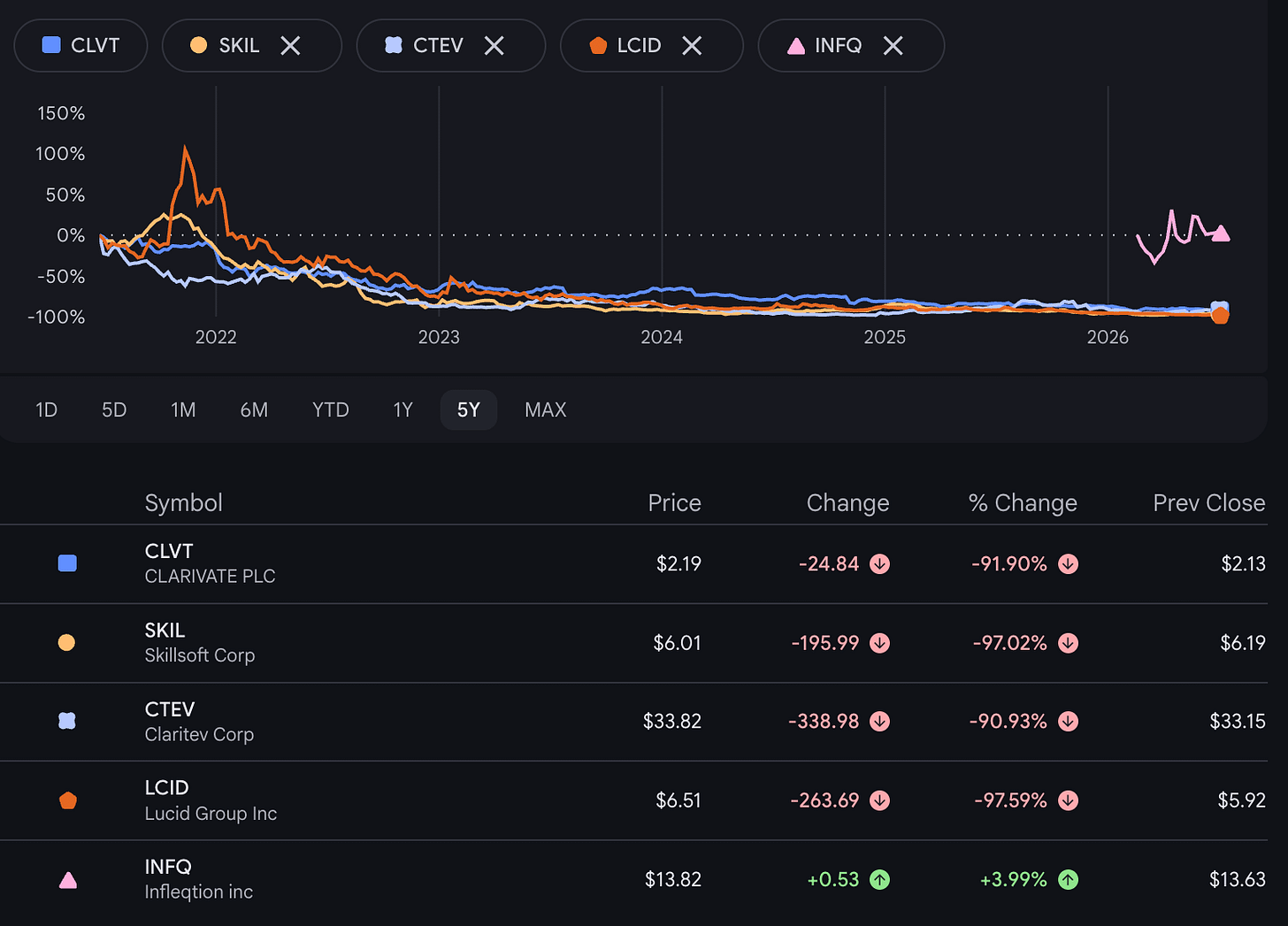Click the Claritev Corp company name
The width and height of the screenshot is (1288, 926).
[x=199, y=734]
